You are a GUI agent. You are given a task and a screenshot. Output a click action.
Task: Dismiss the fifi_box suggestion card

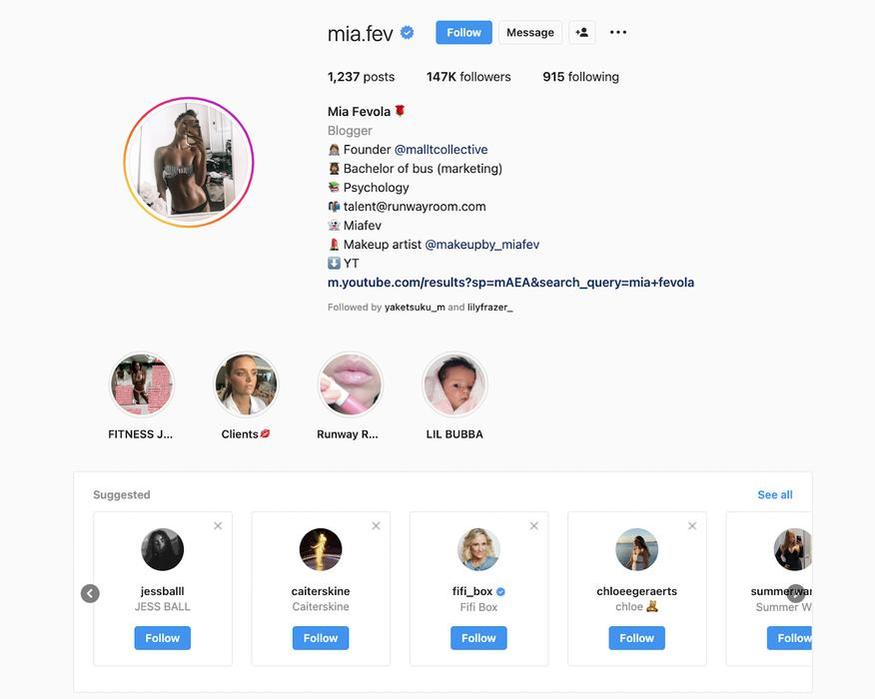[x=534, y=526]
